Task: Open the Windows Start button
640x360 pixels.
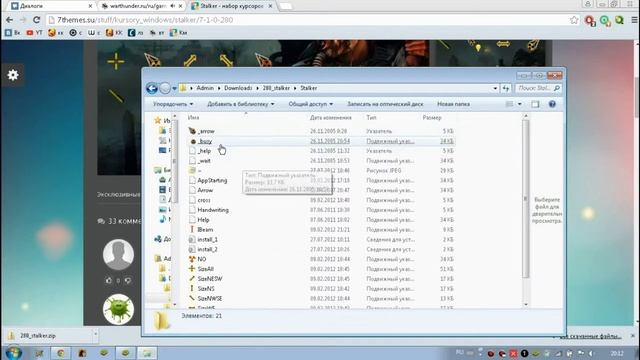Action: 14,353
